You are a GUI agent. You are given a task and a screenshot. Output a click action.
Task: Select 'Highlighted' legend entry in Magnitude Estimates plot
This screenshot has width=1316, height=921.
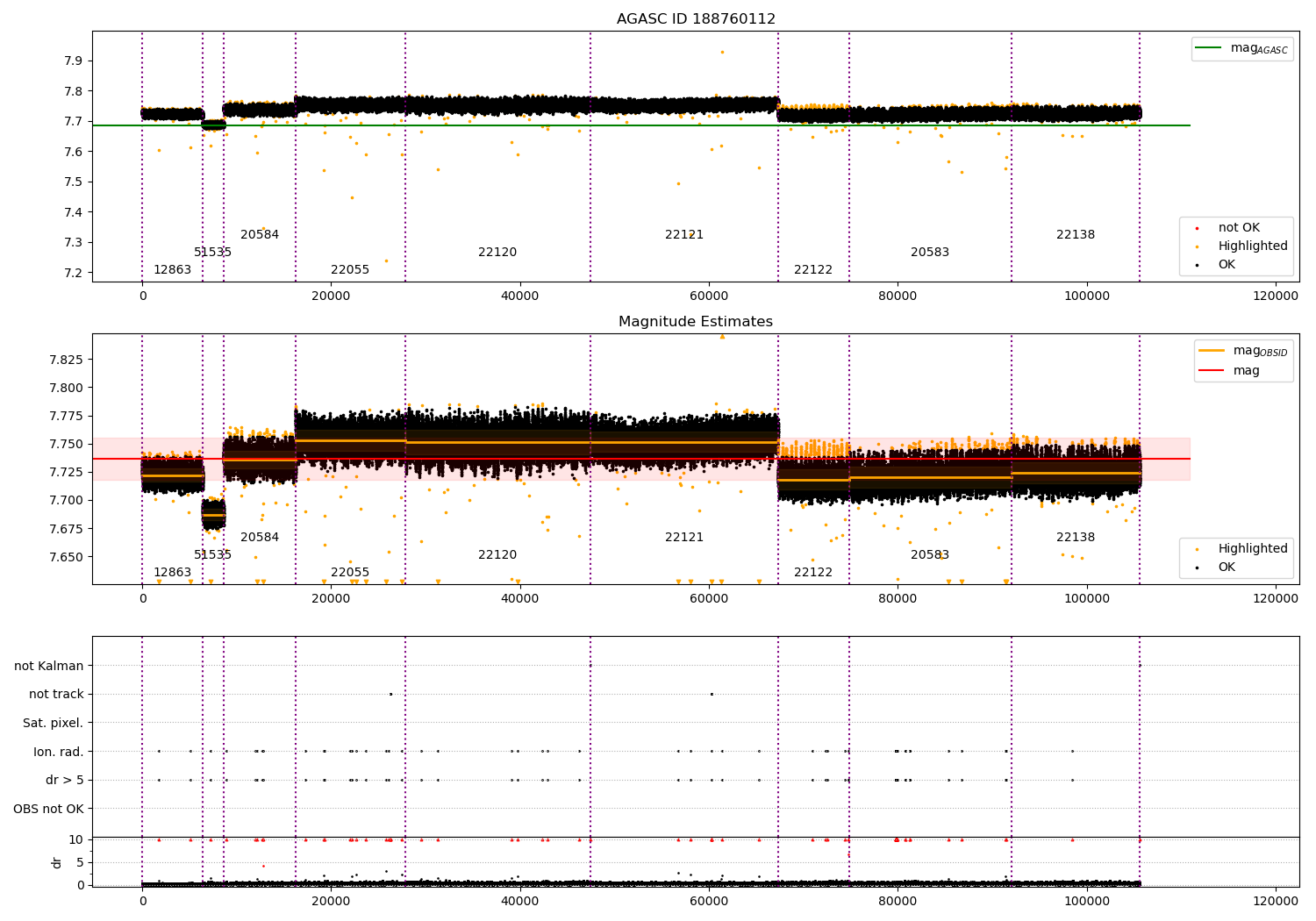point(1253,549)
